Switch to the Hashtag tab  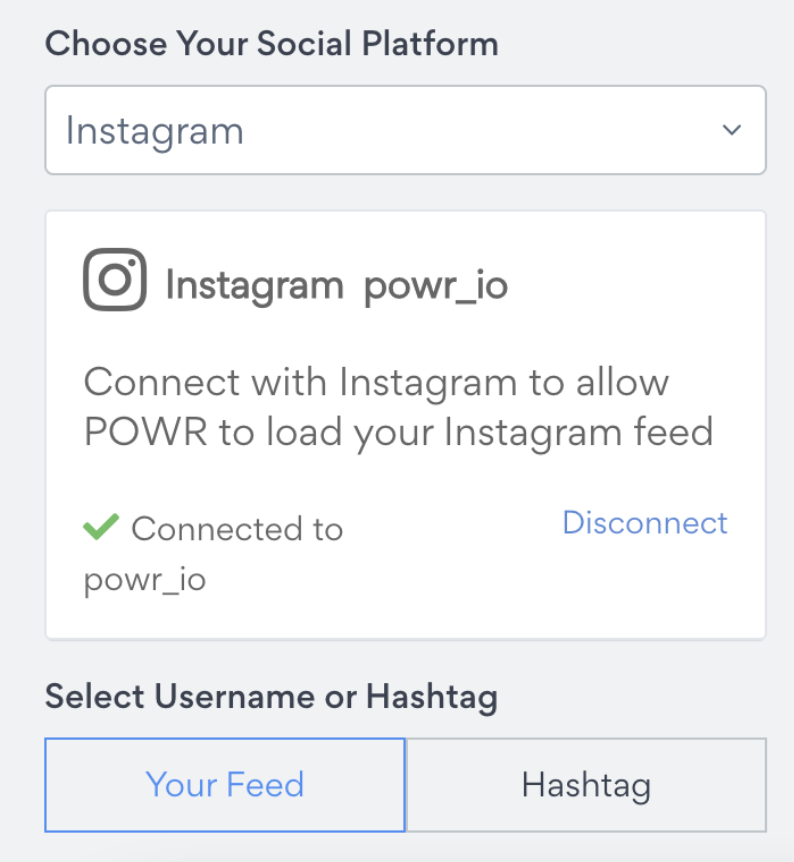tap(586, 784)
